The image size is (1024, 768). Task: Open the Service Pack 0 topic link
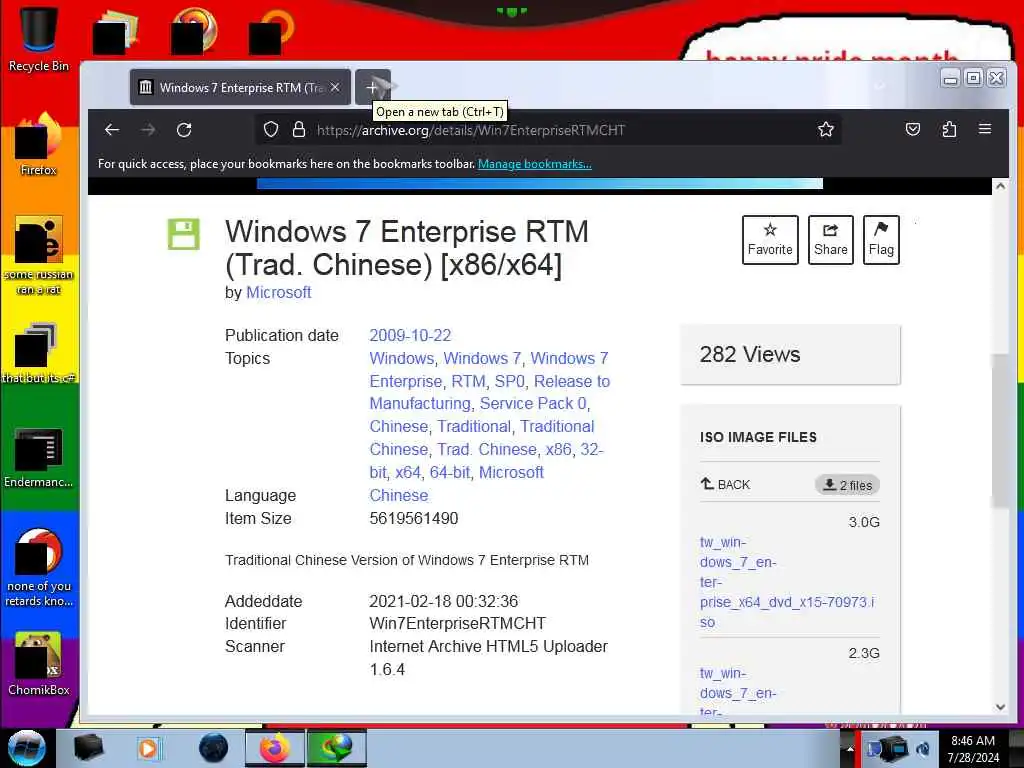(x=533, y=404)
